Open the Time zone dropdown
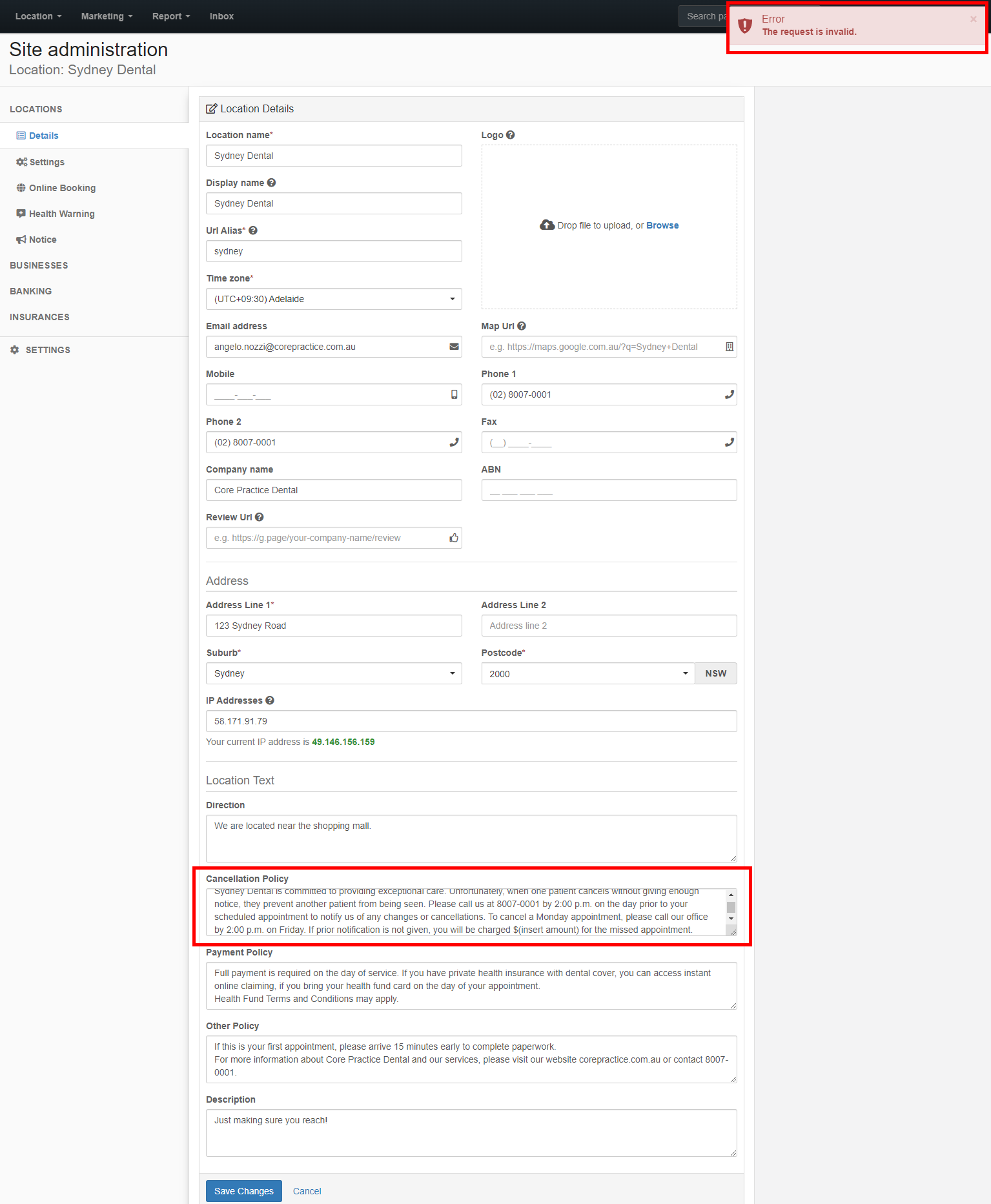The image size is (991, 1204). click(334, 299)
